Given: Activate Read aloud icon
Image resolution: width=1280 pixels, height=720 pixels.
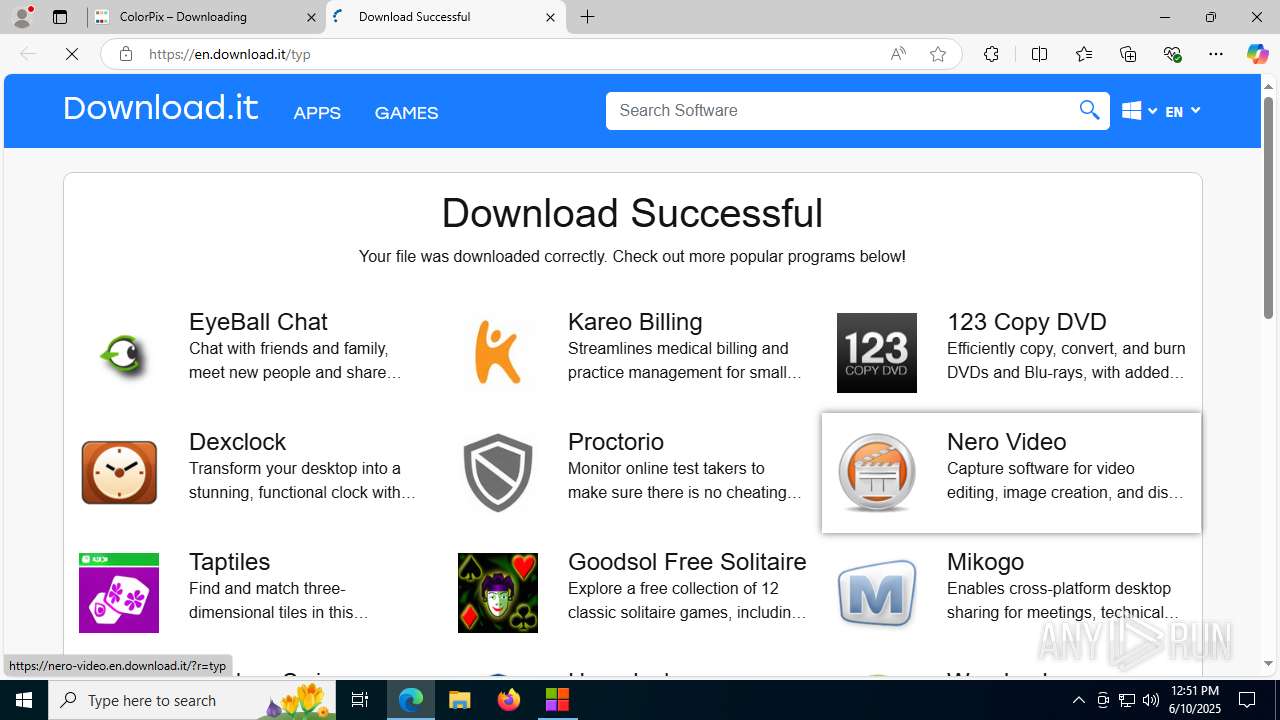Looking at the screenshot, I should coord(898,54).
